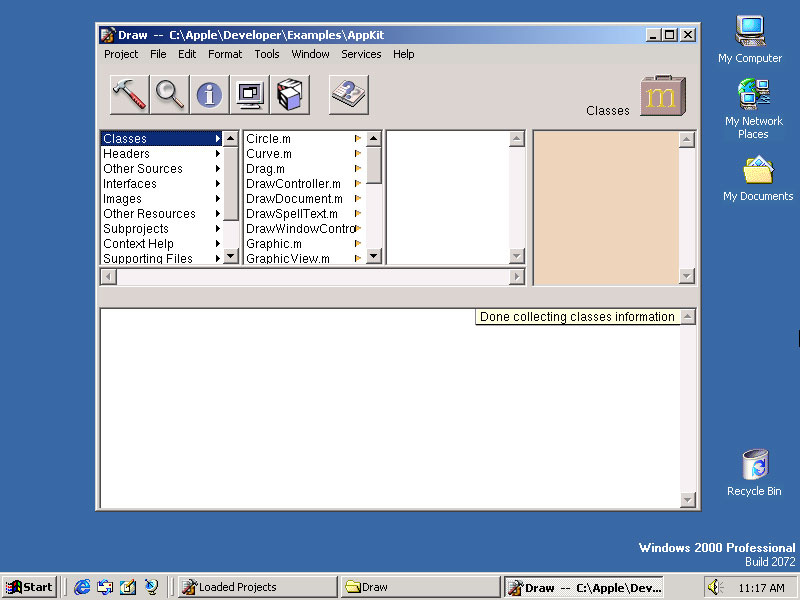Open the File menu
This screenshot has width=800, height=600.
click(x=158, y=54)
